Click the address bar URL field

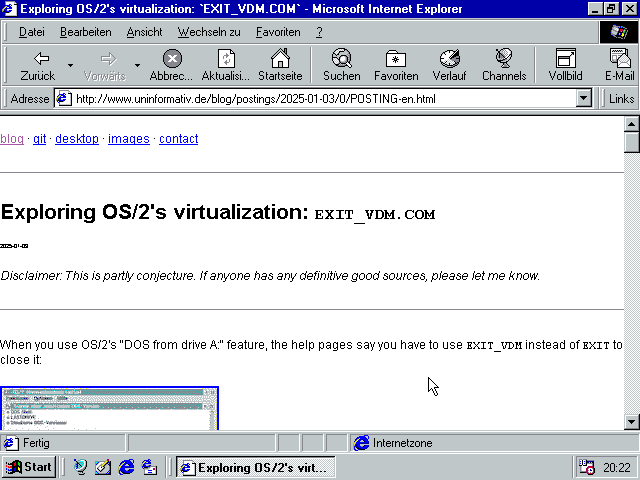point(324,99)
